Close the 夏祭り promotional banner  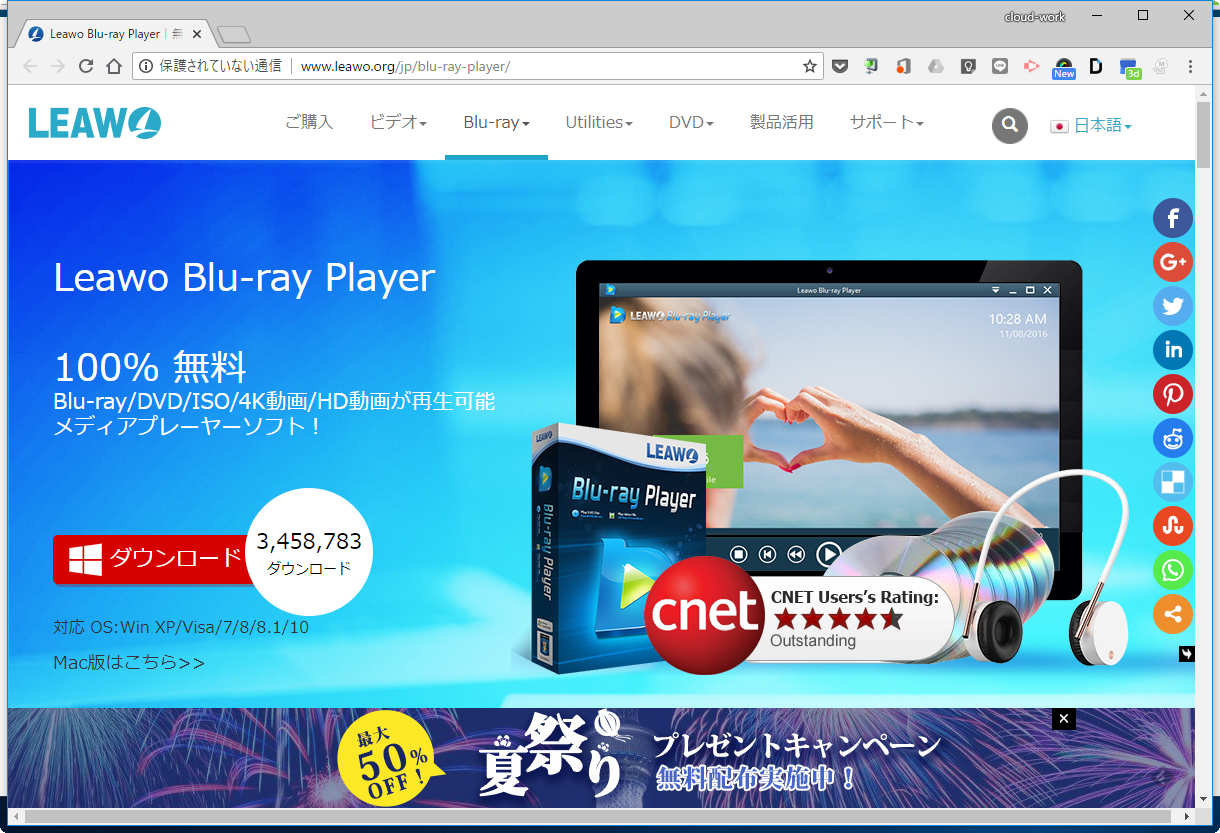pos(1064,718)
